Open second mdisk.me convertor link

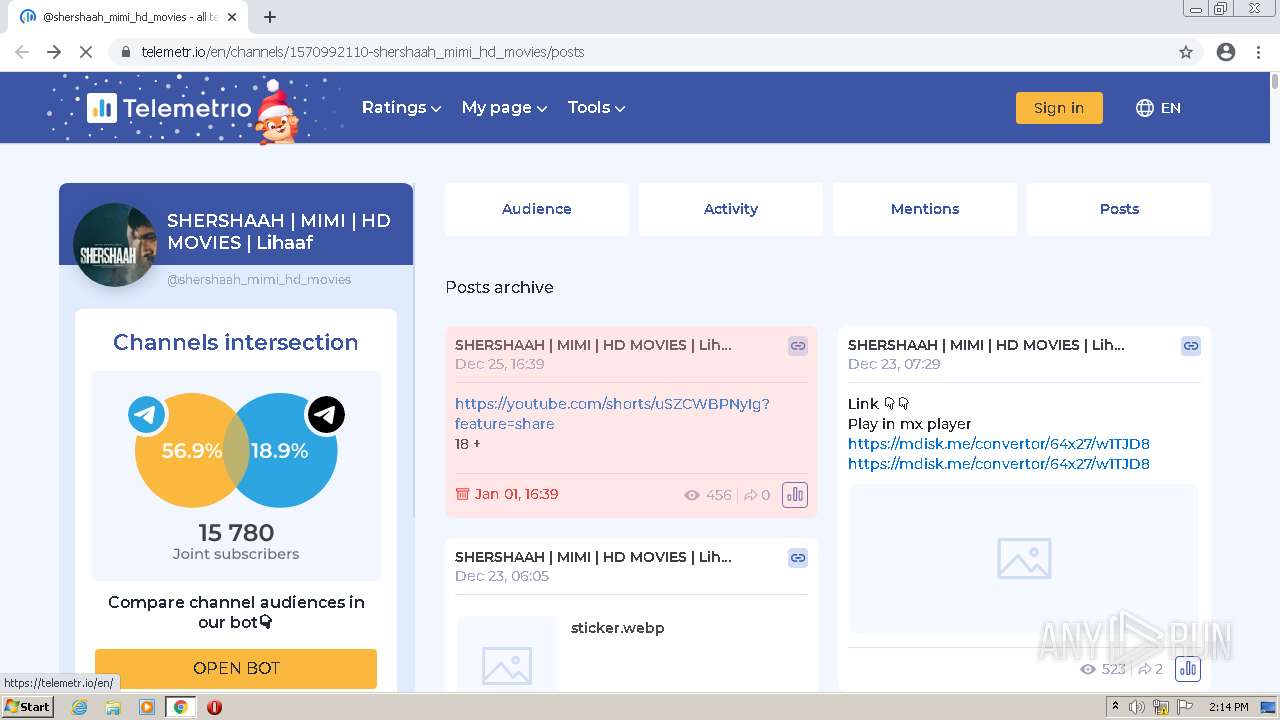999,464
